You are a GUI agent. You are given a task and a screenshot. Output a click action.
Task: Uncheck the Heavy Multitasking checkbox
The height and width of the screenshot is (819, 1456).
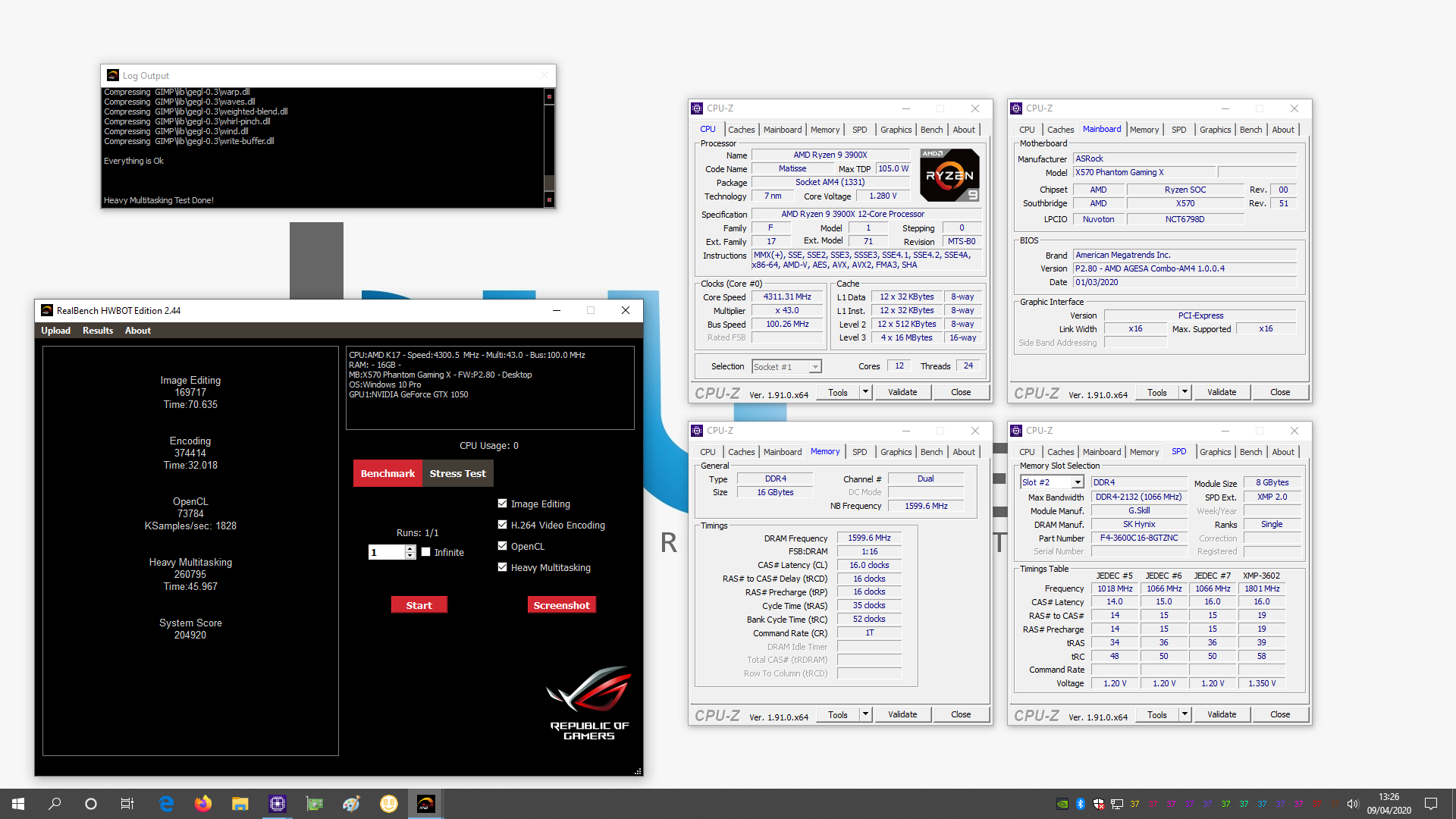tap(502, 566)
